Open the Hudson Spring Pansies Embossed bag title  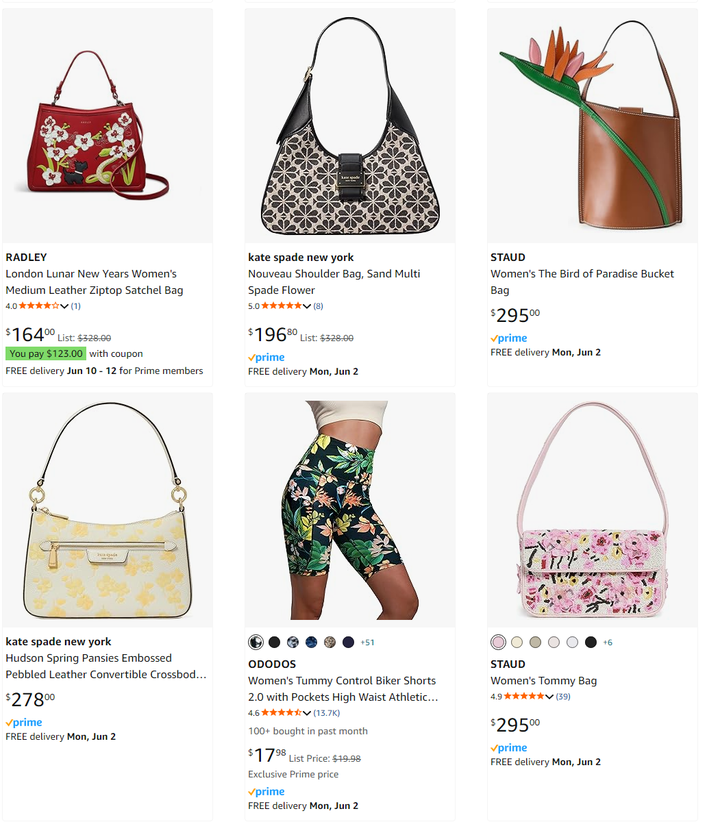click(x=106, y=666)
